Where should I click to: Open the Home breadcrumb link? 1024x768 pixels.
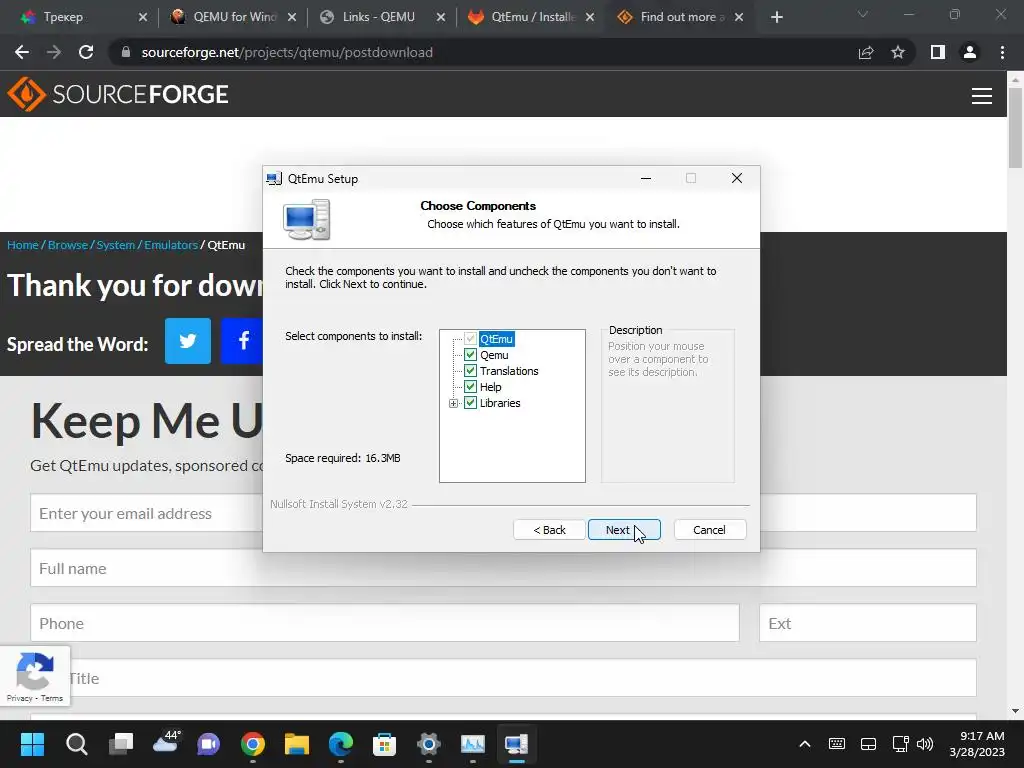(23, 245)
